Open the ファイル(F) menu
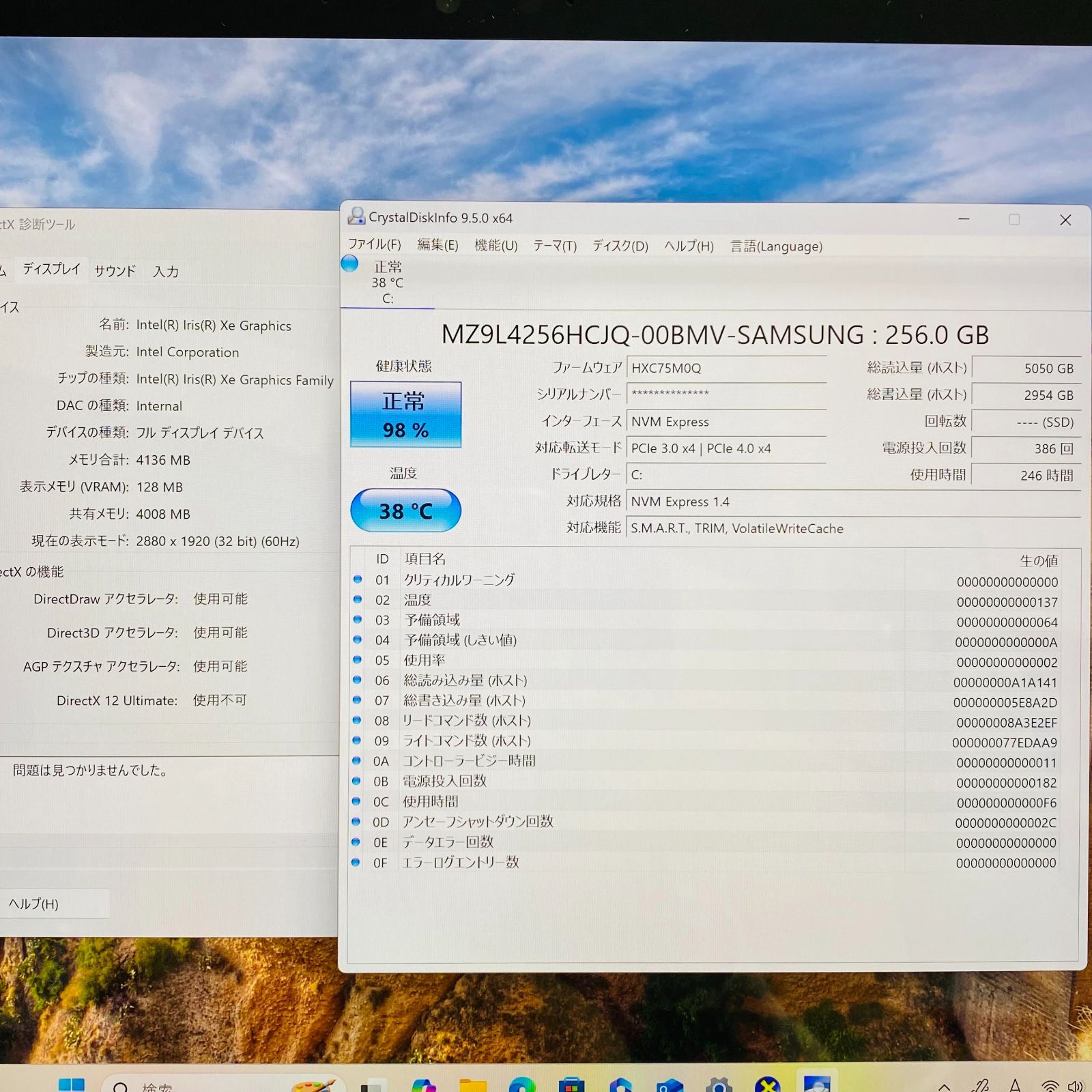The height and width of the screenshot is (1092, 1092). pyautogui.click(x=375, y=245)
